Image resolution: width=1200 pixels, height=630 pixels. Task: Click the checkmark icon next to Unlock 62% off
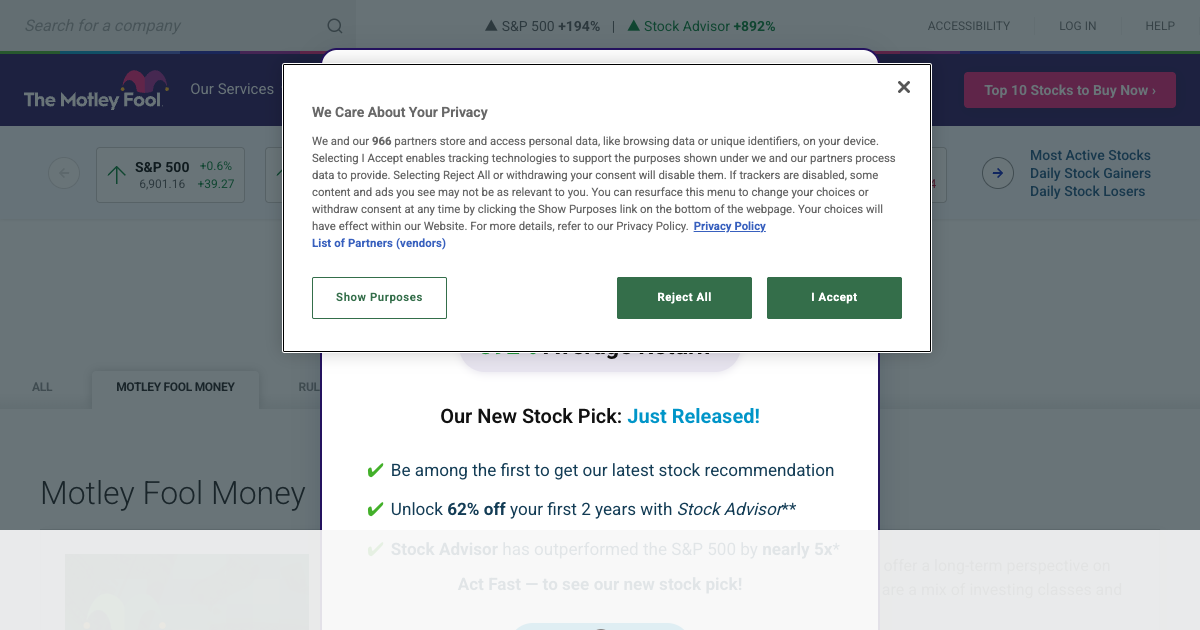click(x=375, y=508)
